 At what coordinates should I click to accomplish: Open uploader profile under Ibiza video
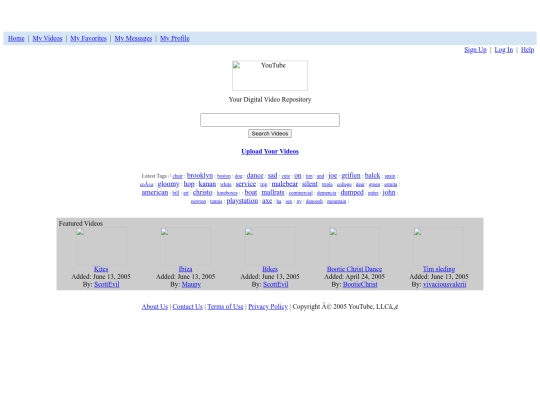pyautogui.click(x=191, y=284)
